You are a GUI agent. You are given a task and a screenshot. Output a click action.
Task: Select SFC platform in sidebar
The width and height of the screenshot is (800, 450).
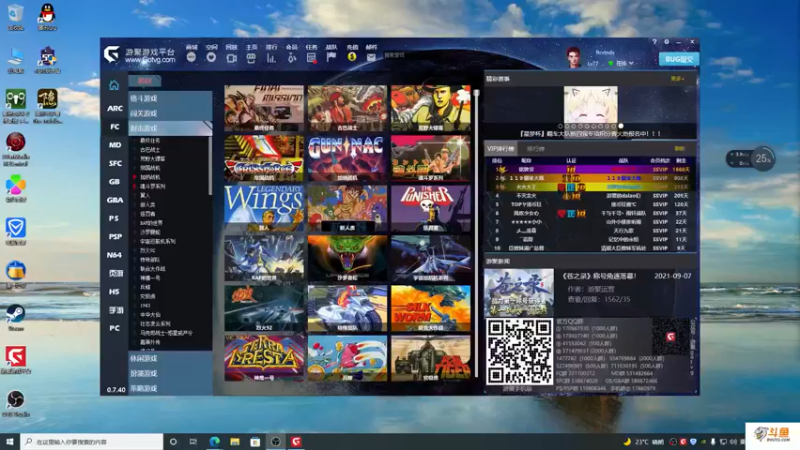coord(115,163)
